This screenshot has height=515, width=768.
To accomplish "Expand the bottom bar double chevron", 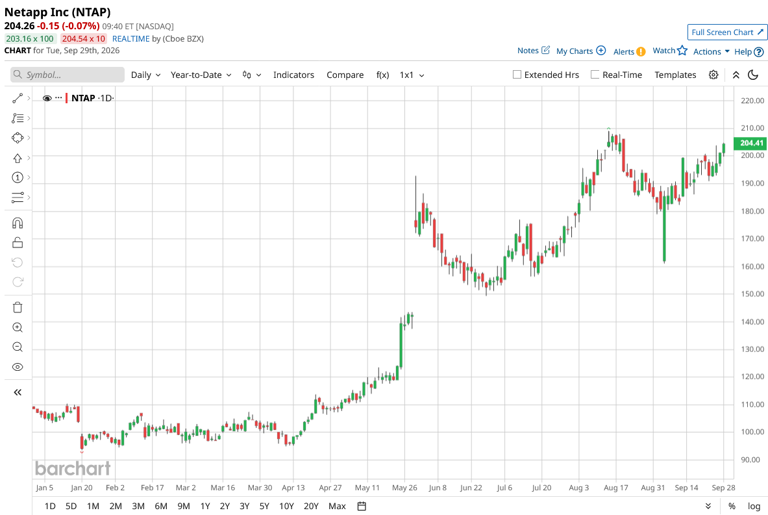I will 708,506.
